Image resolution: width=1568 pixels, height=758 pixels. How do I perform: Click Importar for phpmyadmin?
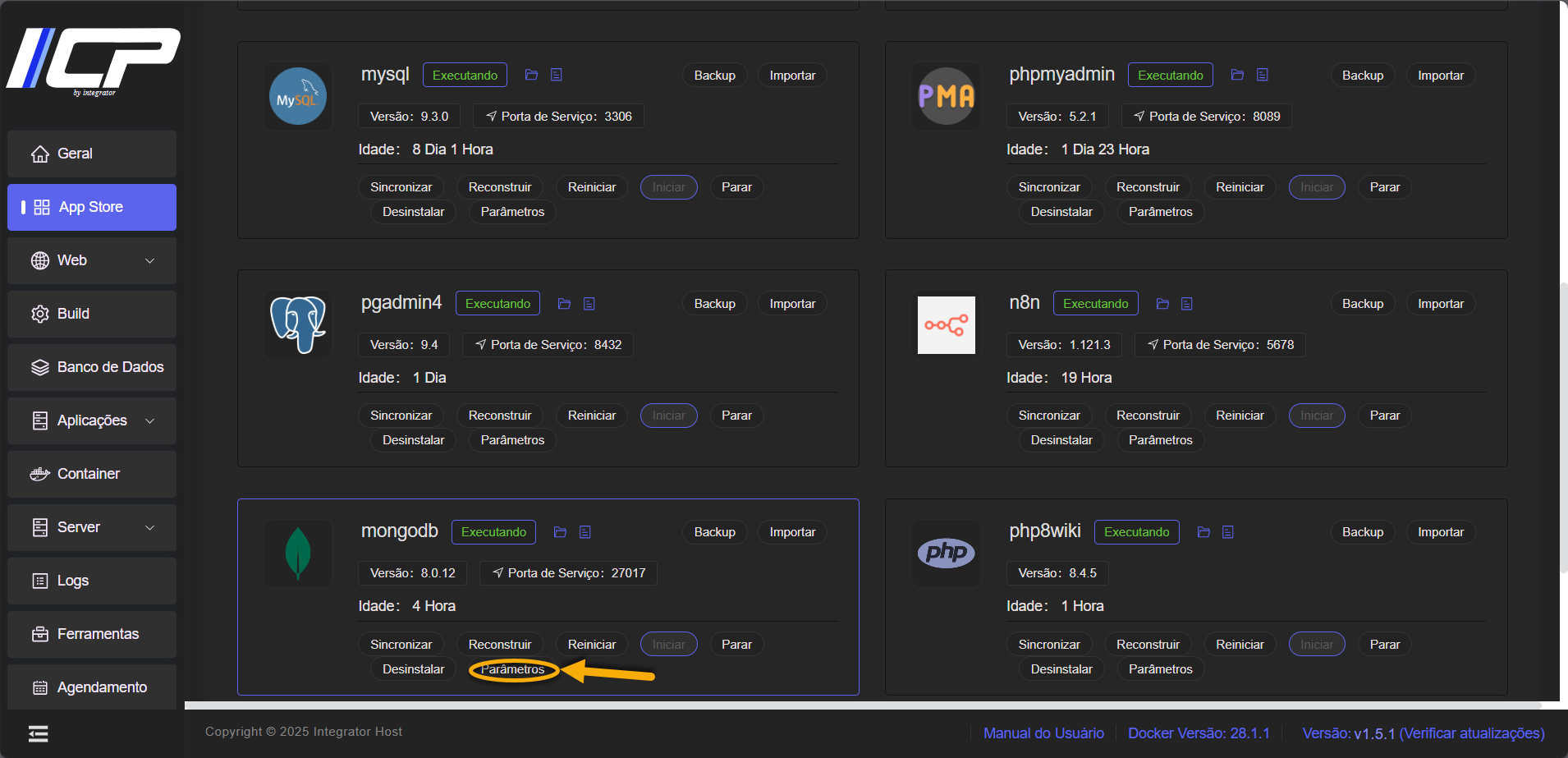click(1441, 75)
